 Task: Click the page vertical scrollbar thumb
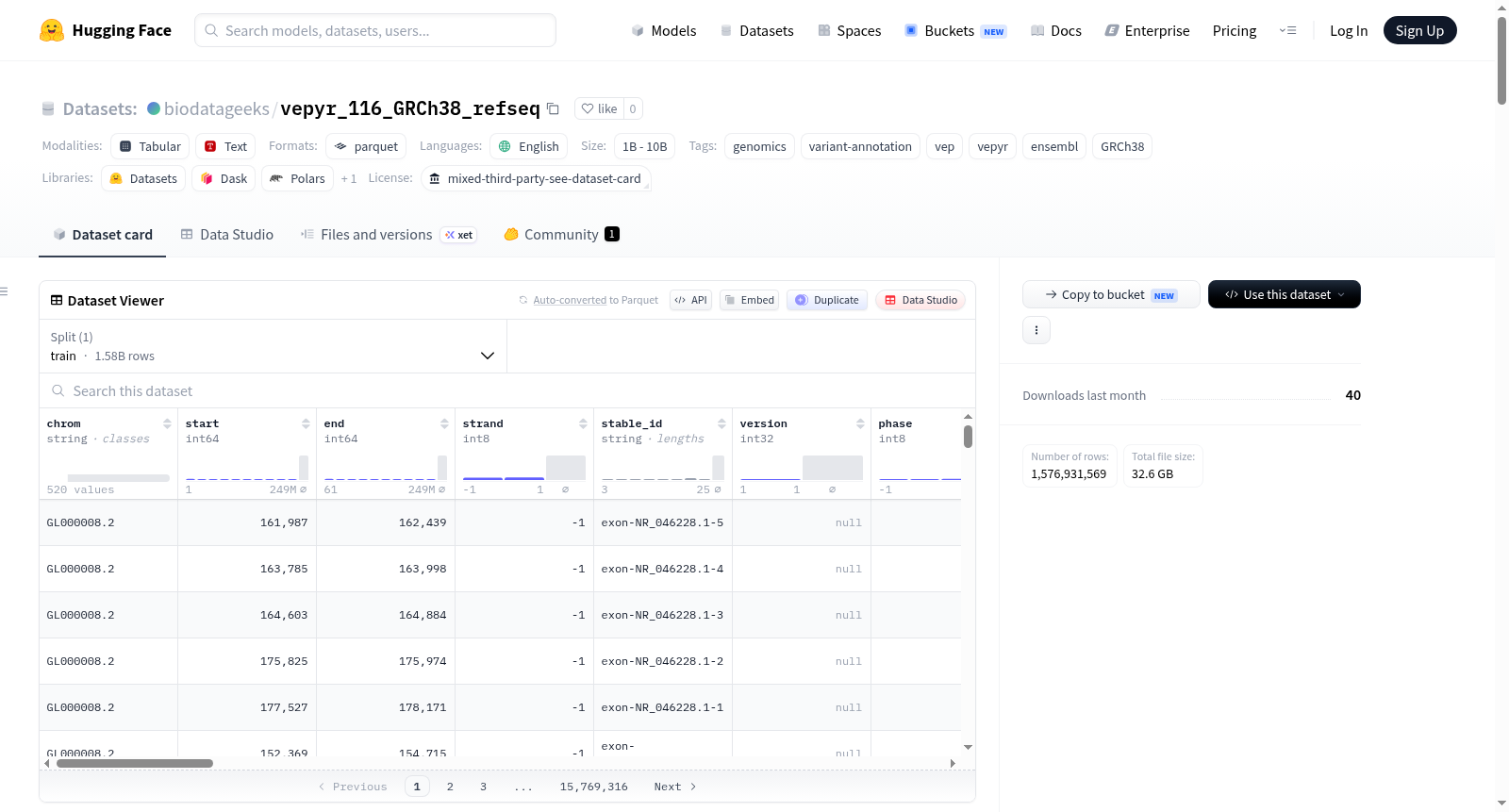click(1501, 60)
